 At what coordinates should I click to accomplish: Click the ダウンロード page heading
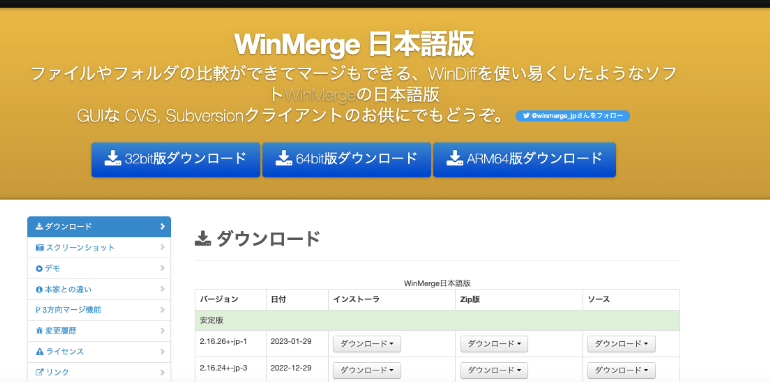tap(268, 239)
